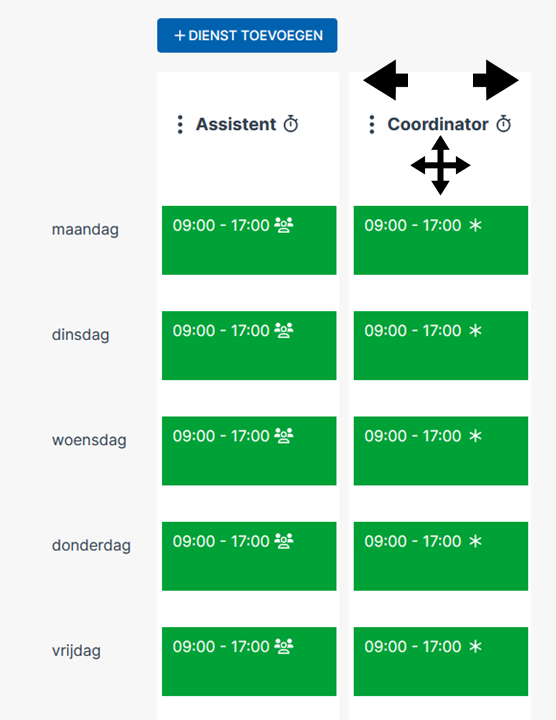Click the stopwatch icon next to Coordinator
556x720 pixels.
pyautogui.click(x=504, y=124)
